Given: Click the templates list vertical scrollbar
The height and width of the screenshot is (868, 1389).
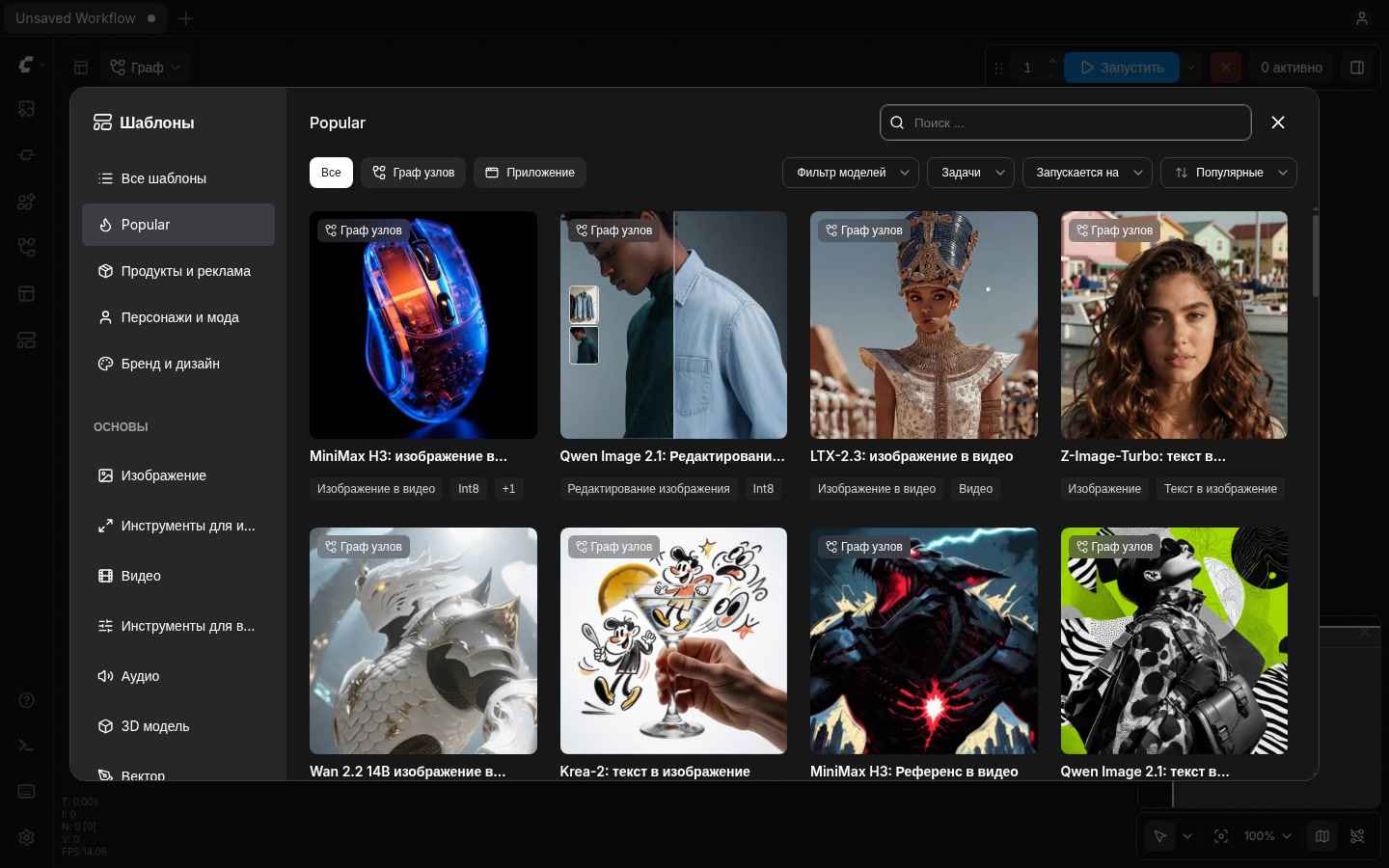Looking at the screenshot, I should 1315,256.
